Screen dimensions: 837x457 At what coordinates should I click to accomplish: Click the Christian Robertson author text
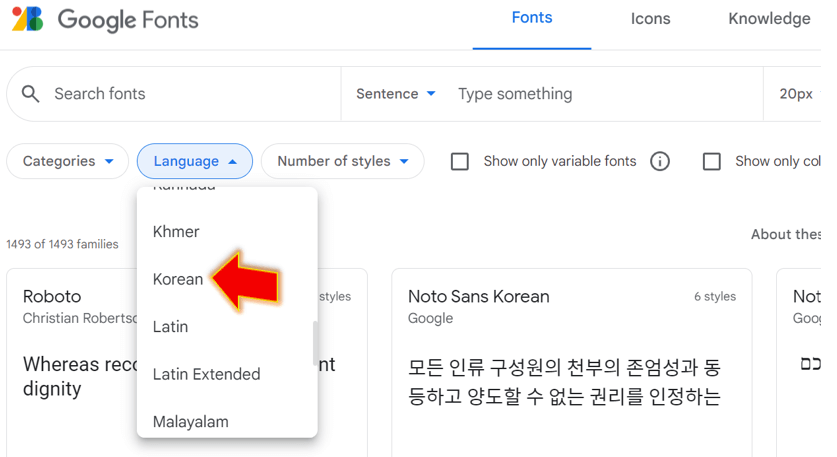coord(80,318)
